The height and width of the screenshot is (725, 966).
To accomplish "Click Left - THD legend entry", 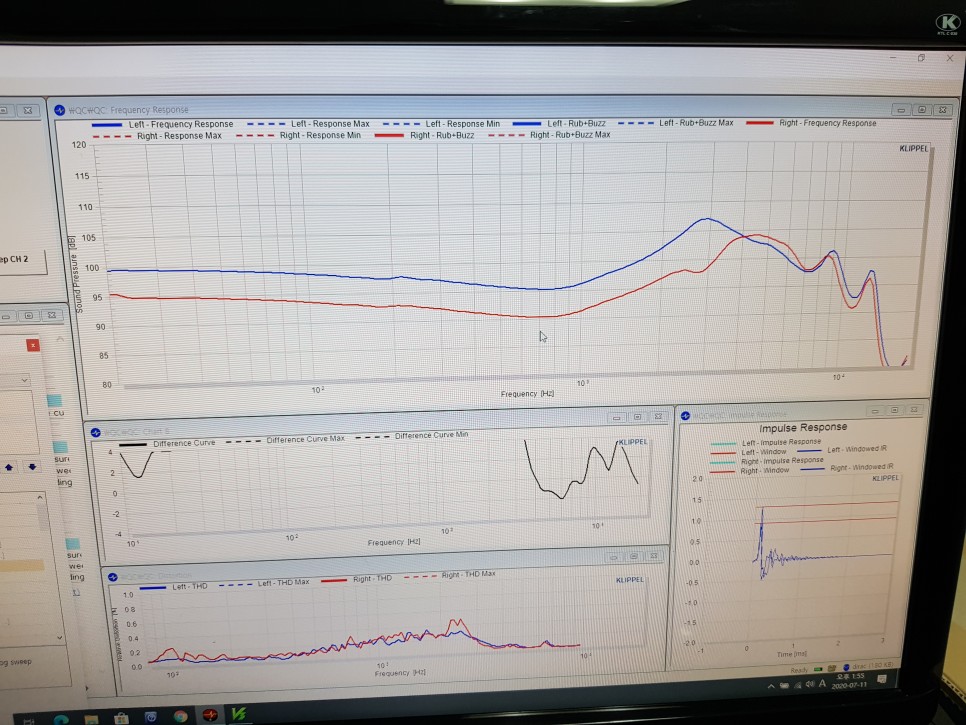I will [174, 587].
